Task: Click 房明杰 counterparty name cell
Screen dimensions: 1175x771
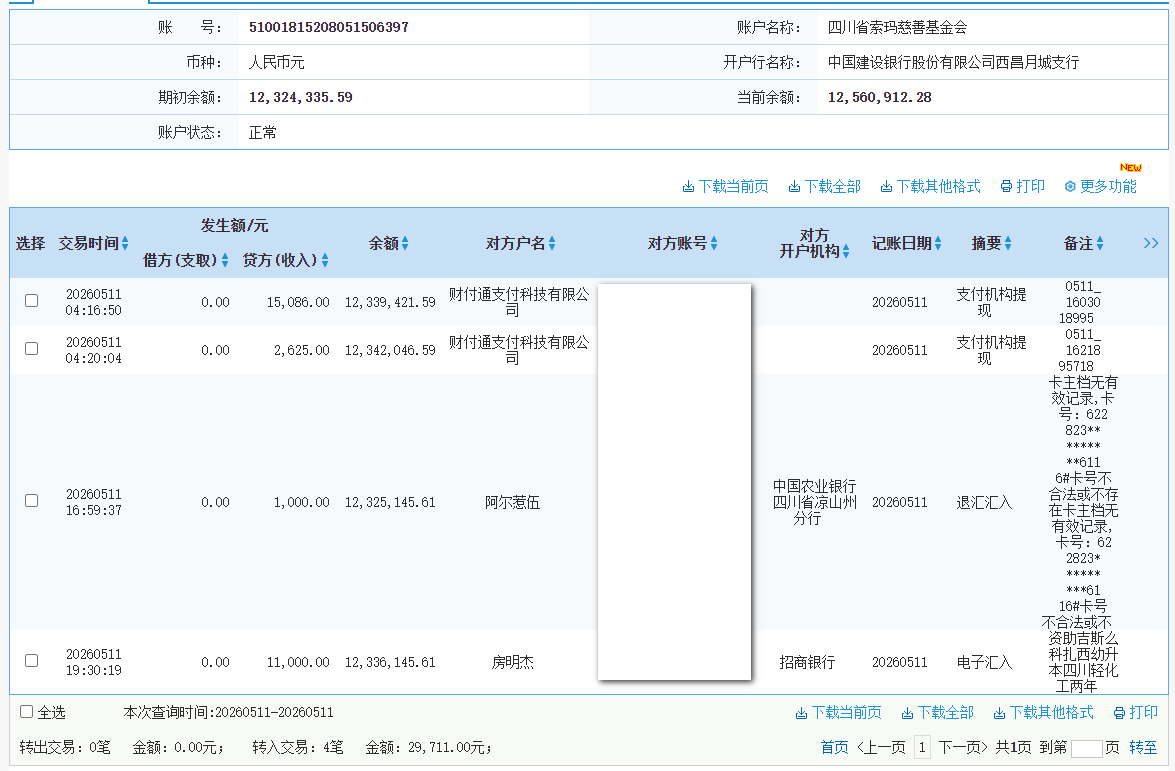Action: [x=513, y=662]
